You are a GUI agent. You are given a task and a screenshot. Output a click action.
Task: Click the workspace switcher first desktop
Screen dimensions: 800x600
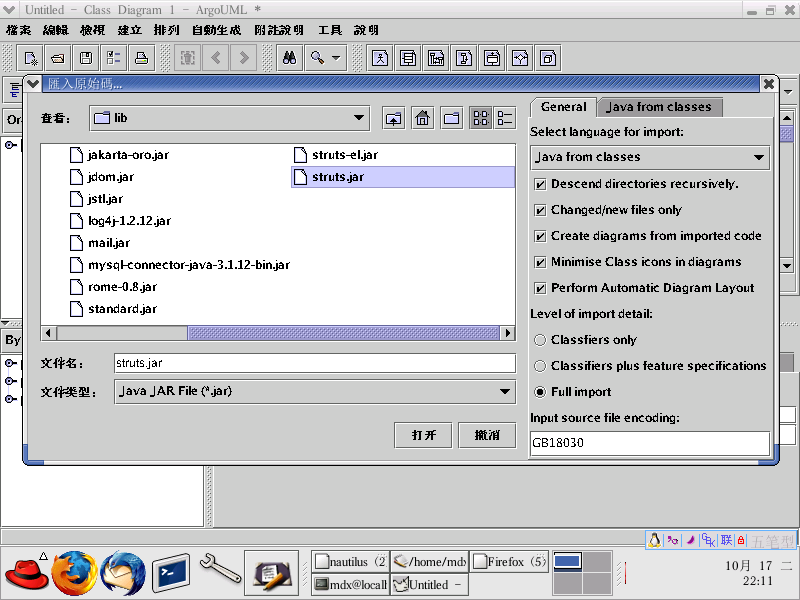pyautogui.click(x=567, y=562)
